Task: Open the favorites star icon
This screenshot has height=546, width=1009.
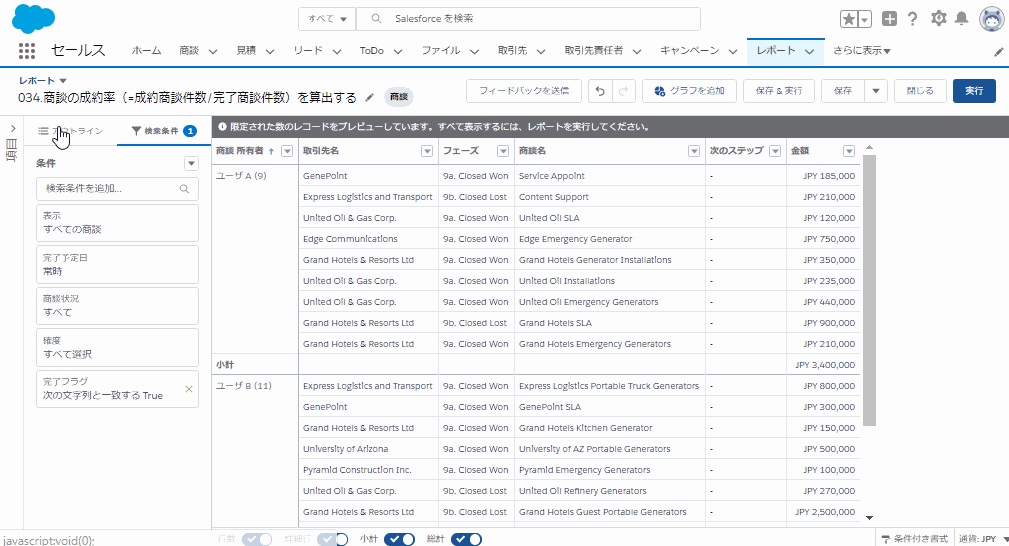Action: tap(849, 19)
